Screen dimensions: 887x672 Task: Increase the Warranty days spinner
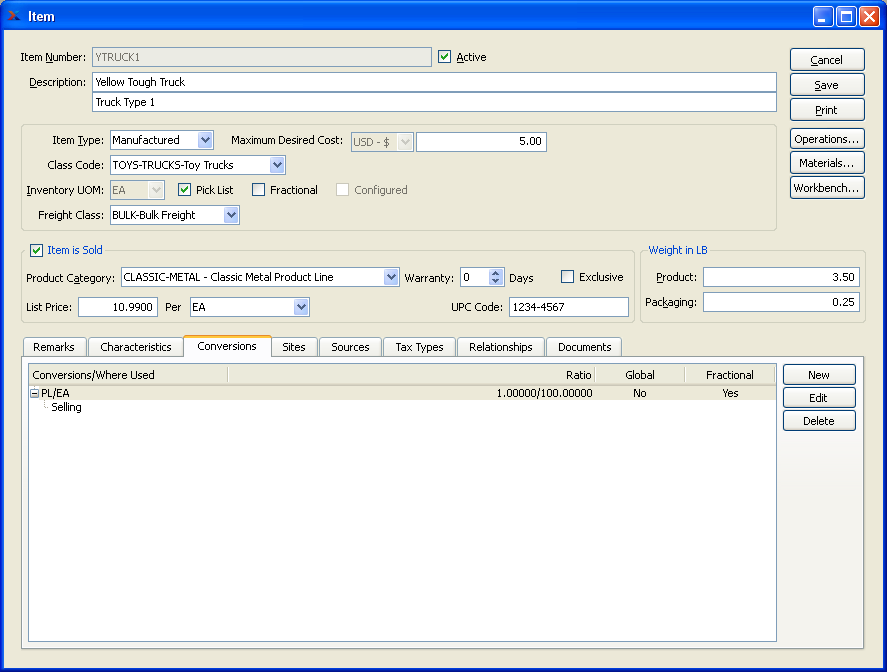(496, 273)
